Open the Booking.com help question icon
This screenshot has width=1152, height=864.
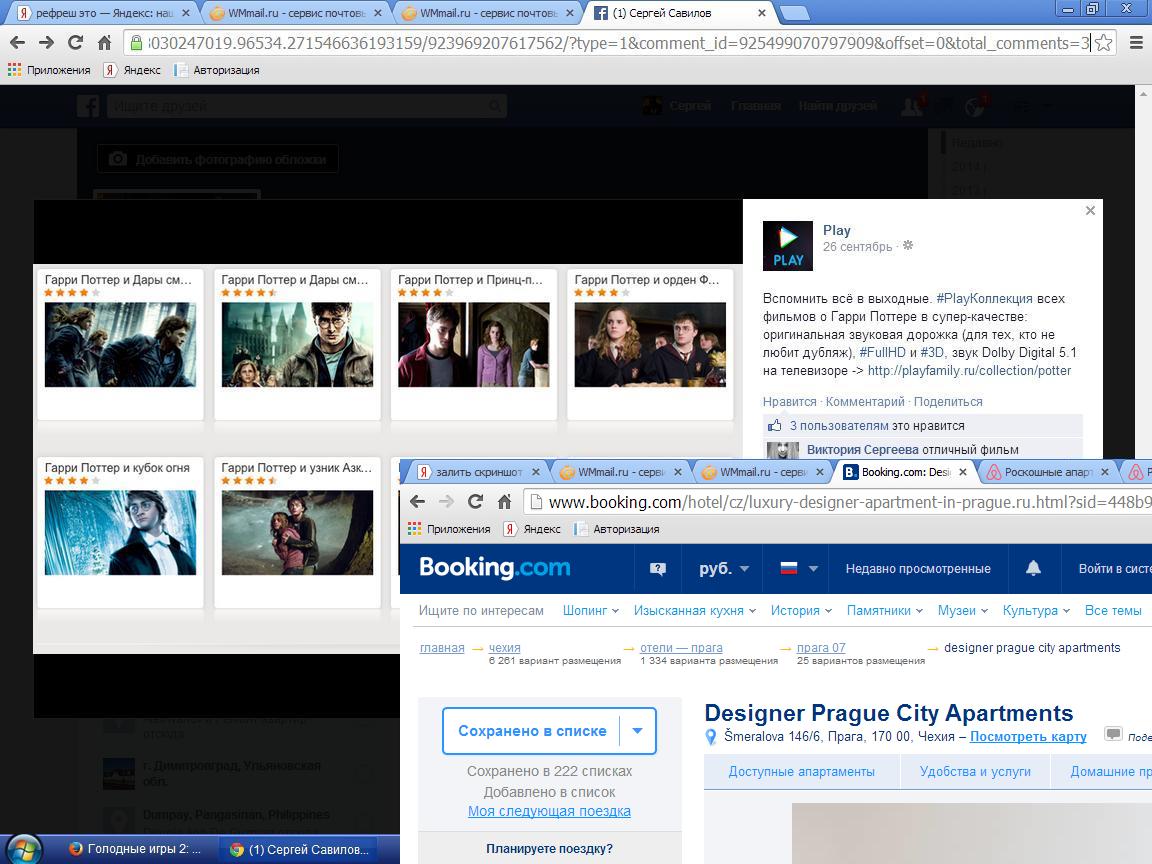click(658, 569)
